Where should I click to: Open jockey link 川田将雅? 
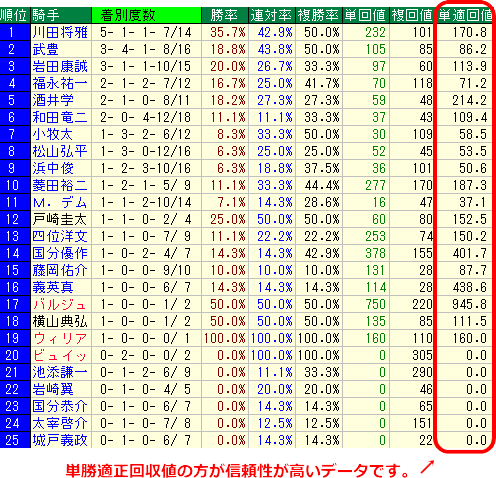(x=60, y=32)
